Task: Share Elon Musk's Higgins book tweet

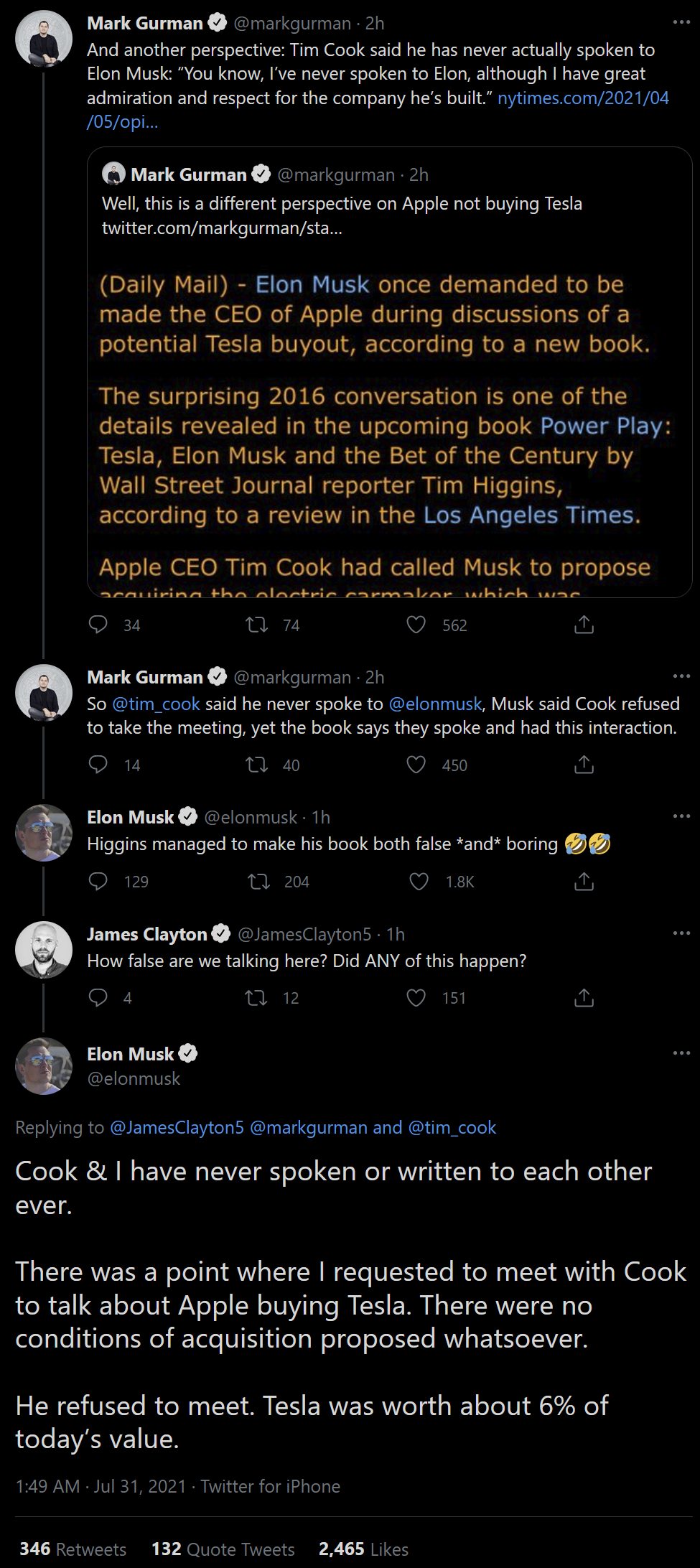Action: (584, 881)
